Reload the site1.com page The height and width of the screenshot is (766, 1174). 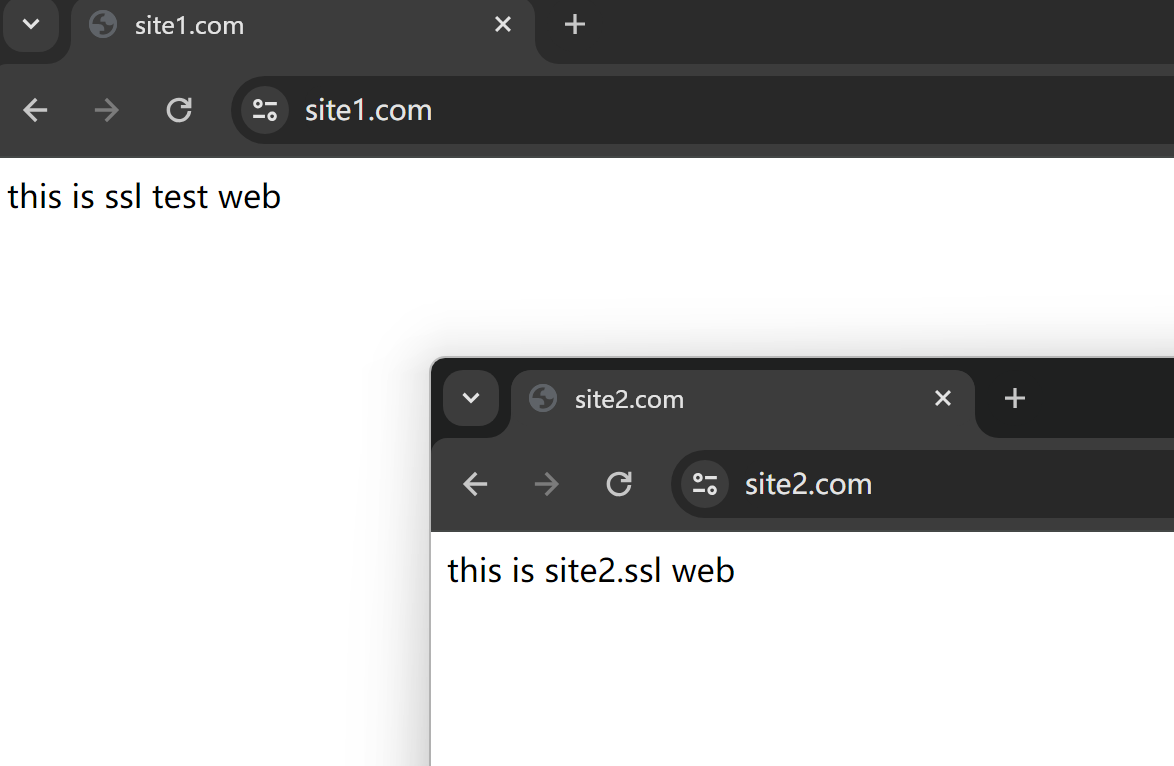coord(179,110)
